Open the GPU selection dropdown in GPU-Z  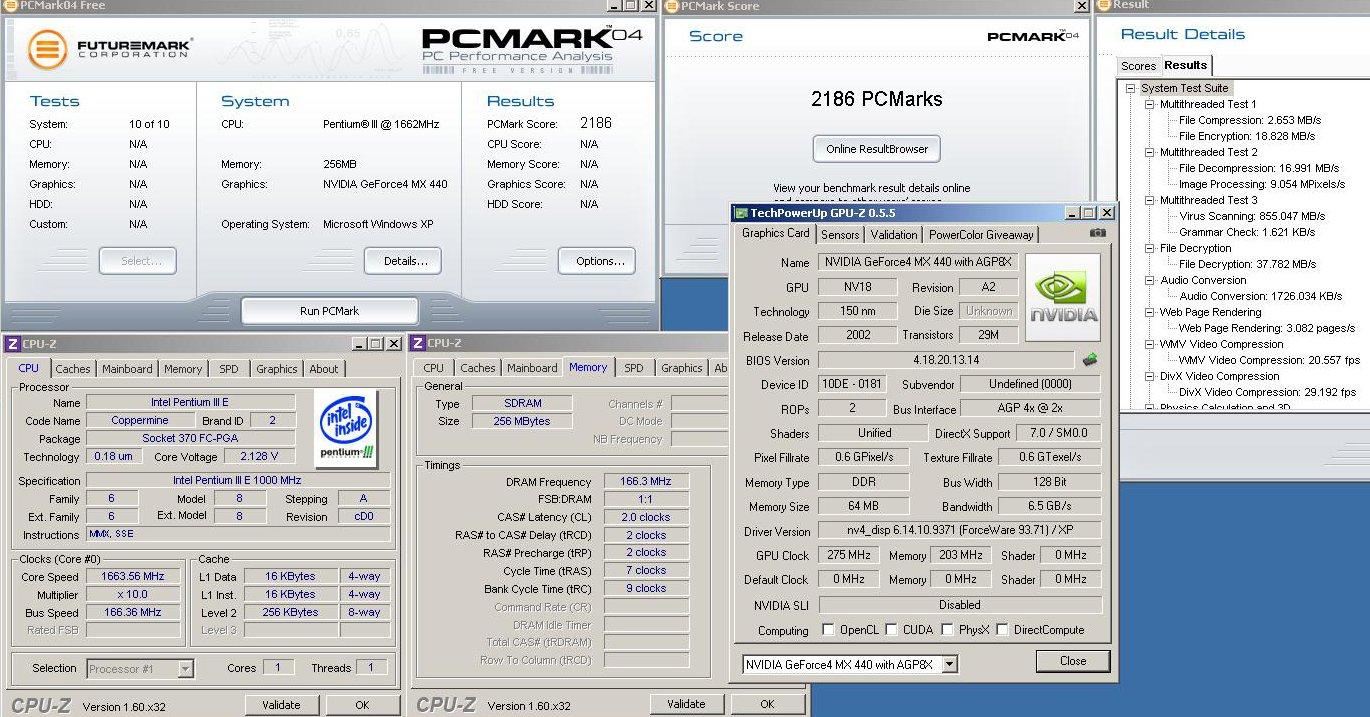click(x=950, y=664)
